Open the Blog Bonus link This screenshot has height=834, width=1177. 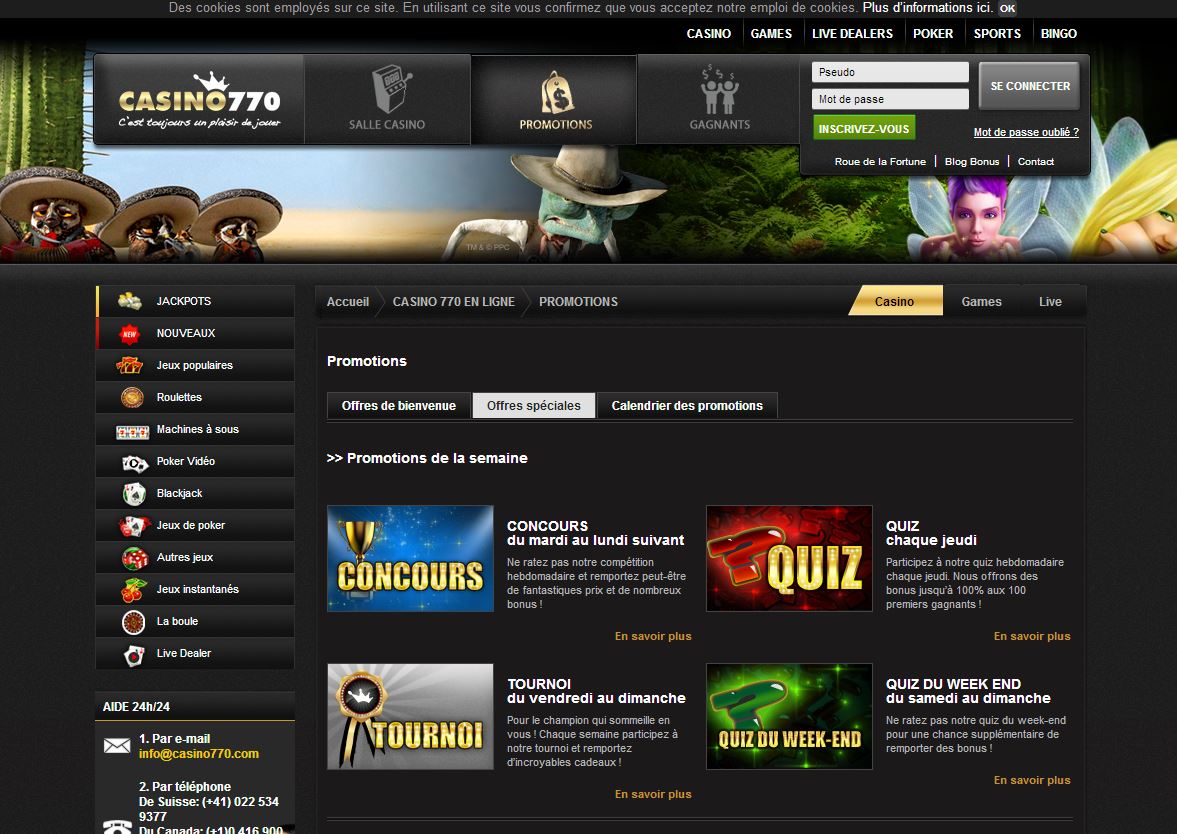point(972,161)
